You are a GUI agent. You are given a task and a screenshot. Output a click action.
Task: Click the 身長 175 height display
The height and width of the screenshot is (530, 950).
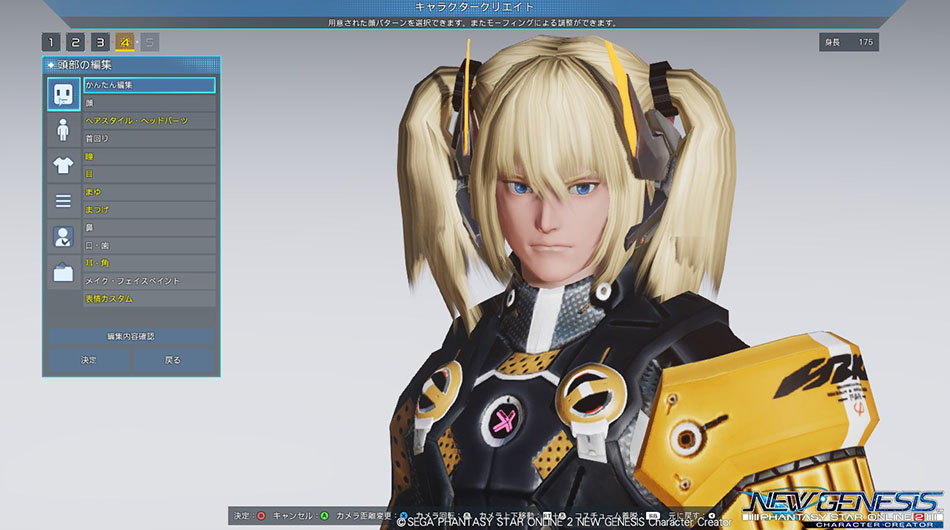coord(849,42)
